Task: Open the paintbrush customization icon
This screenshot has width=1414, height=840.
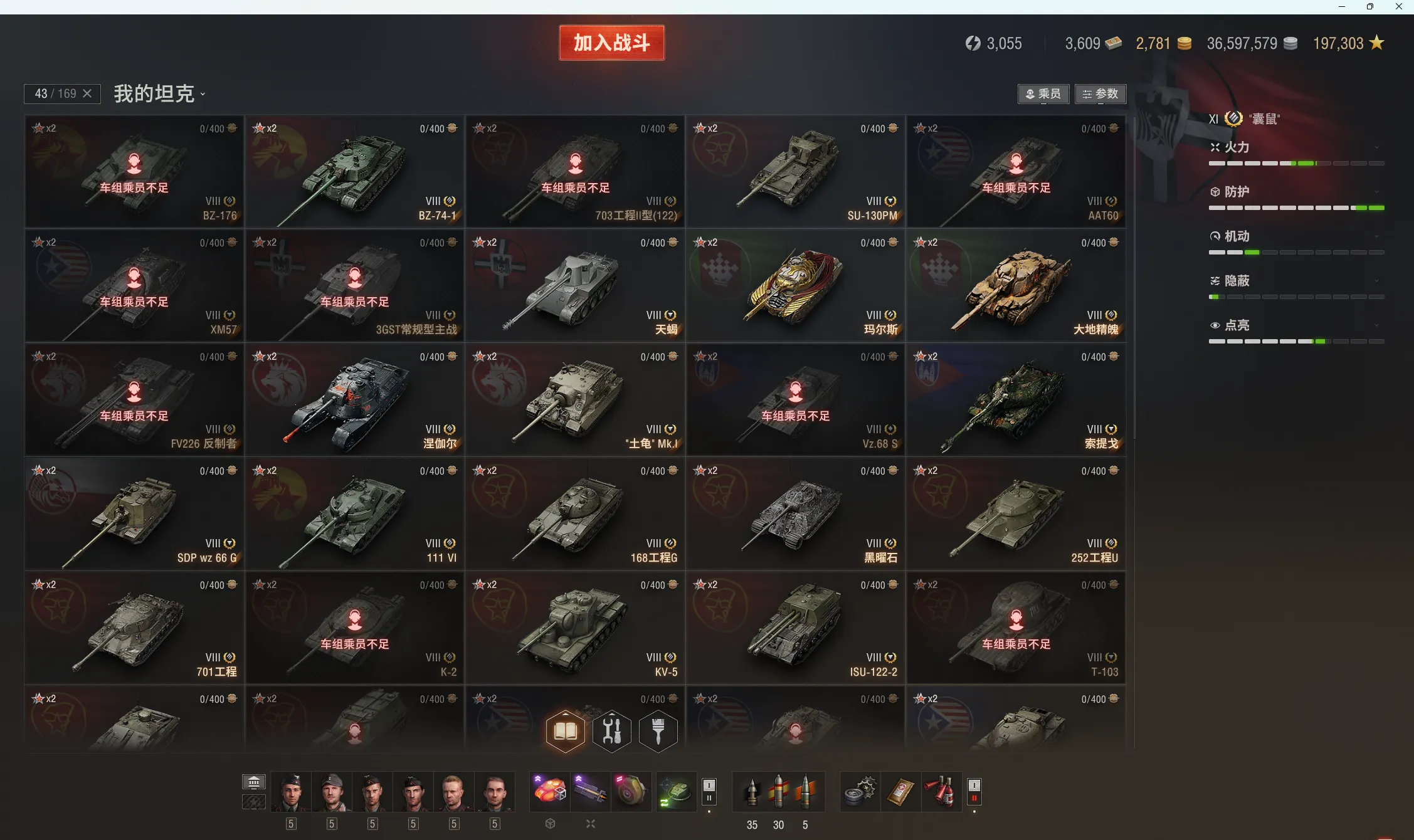Action: tap(658, 731)
